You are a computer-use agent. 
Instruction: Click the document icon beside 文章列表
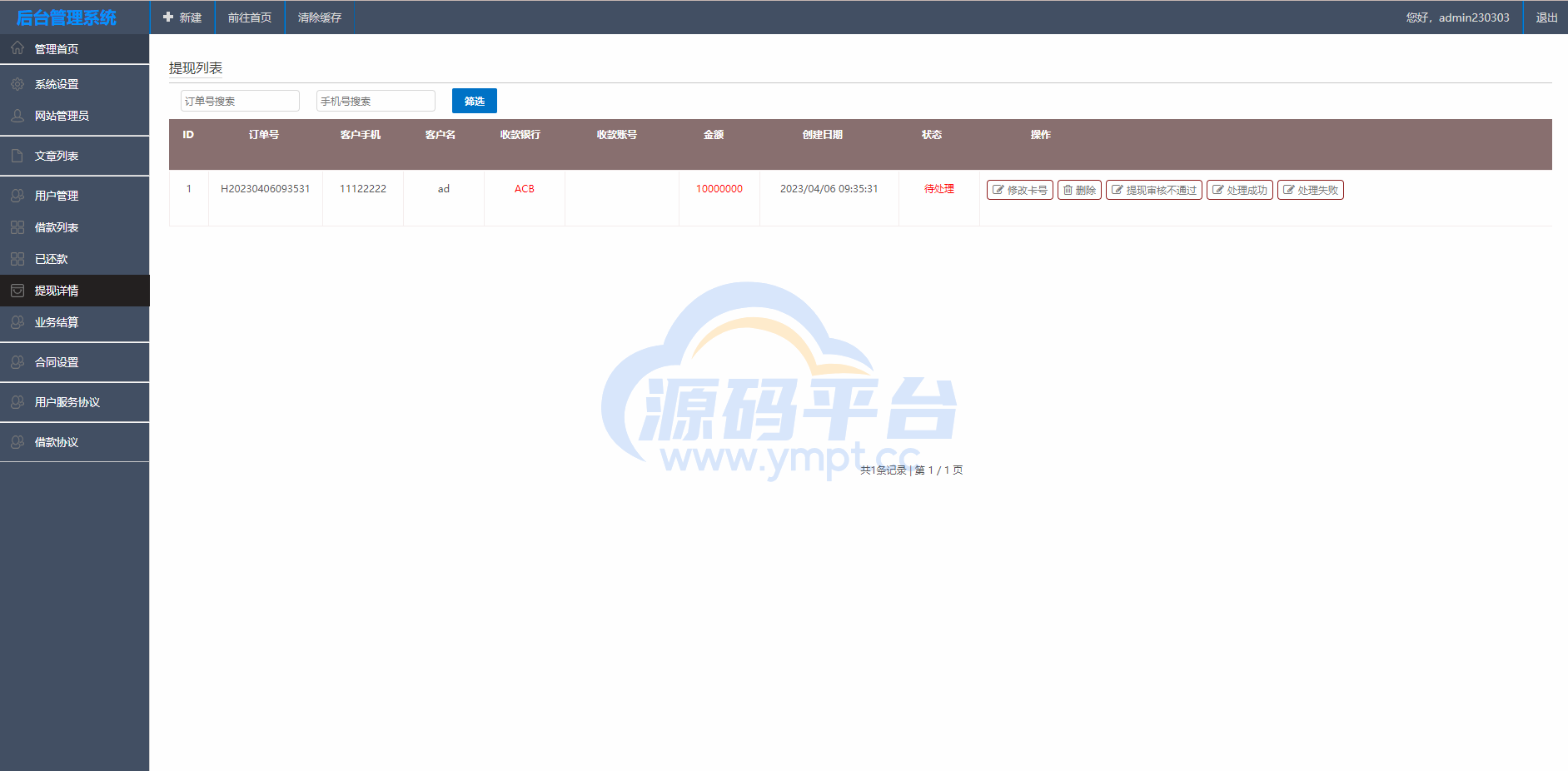[x=17, y=156]
